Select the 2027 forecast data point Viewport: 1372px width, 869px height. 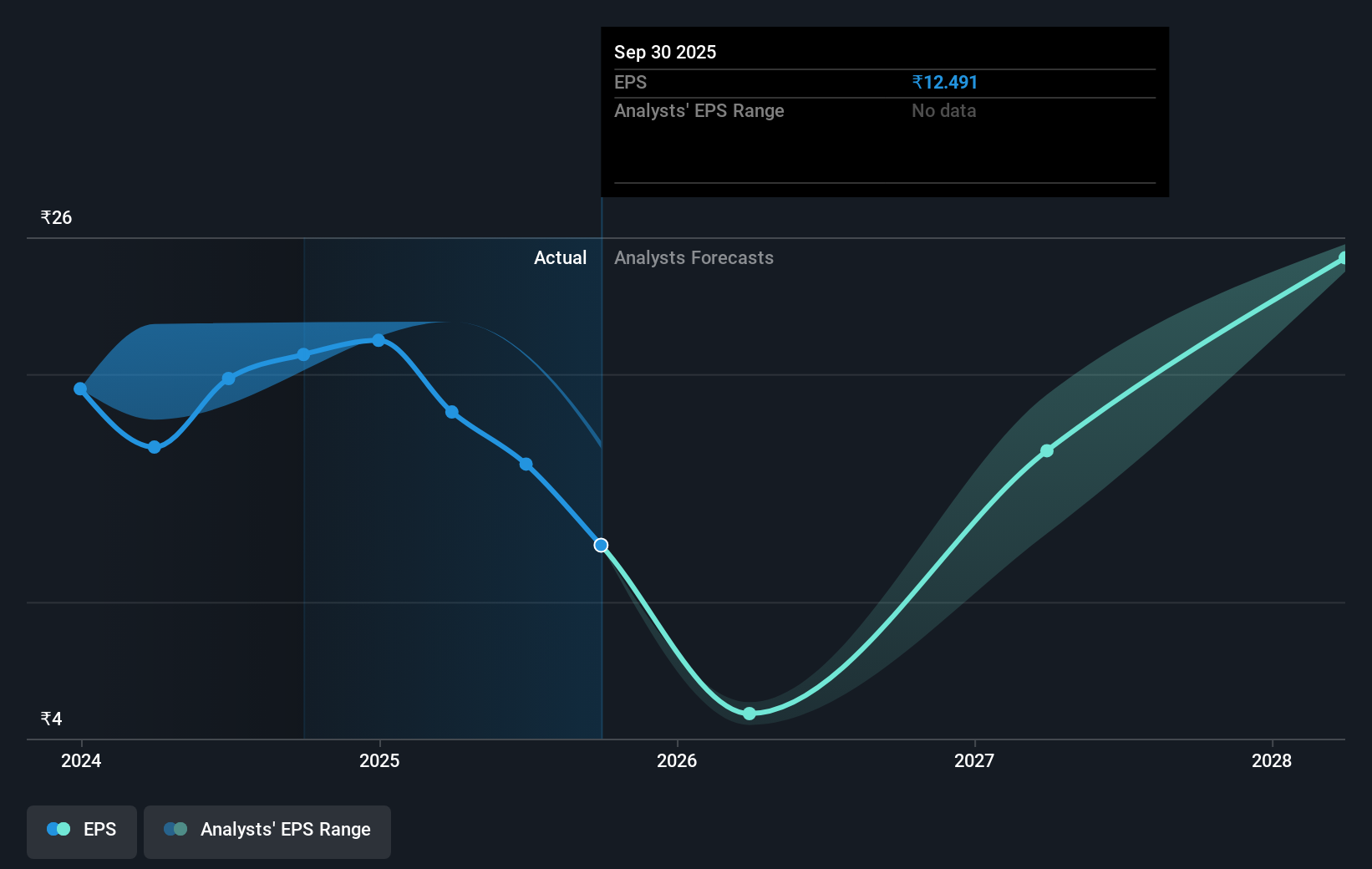(1047, 451)
